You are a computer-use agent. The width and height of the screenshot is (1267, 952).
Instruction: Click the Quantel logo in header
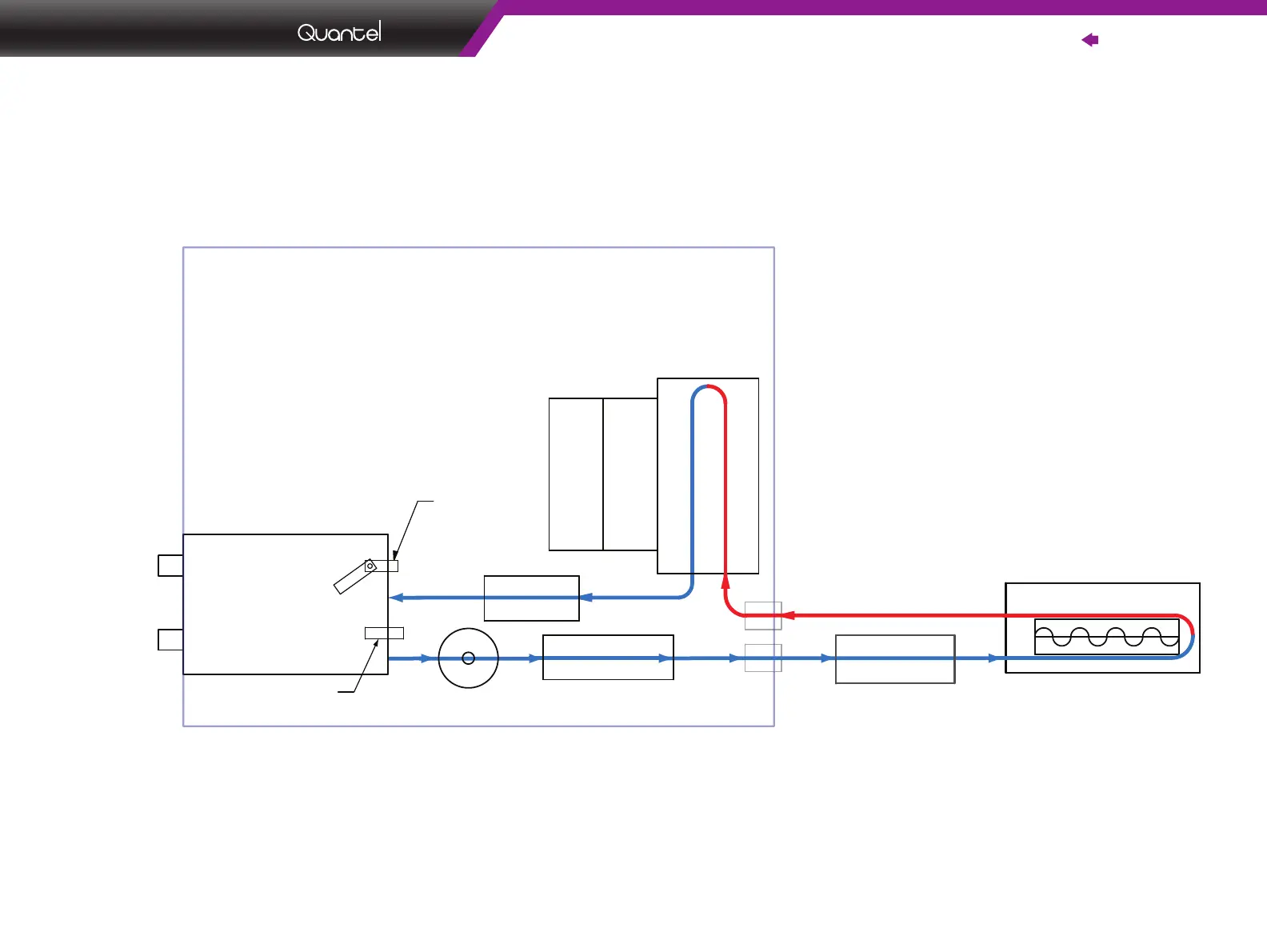point(339,32)
